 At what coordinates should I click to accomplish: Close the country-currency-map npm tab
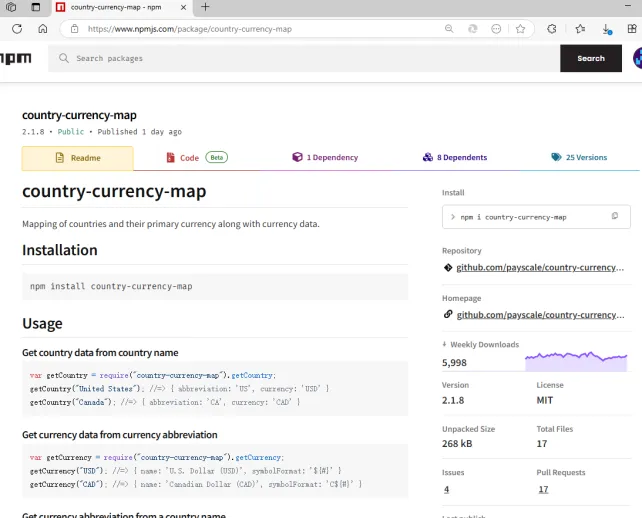point(183,7)
